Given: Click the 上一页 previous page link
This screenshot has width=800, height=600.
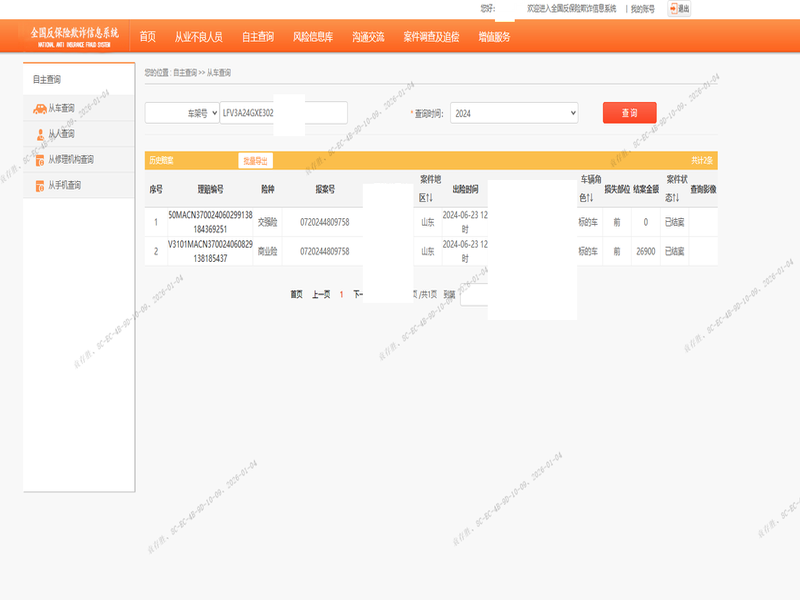Looking at the screenshot, I should tap(320, 295).
